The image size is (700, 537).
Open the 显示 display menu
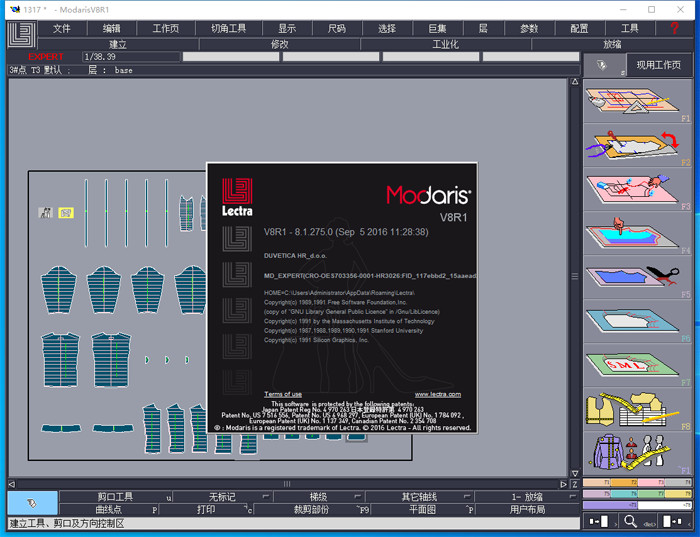pos(287,29)
